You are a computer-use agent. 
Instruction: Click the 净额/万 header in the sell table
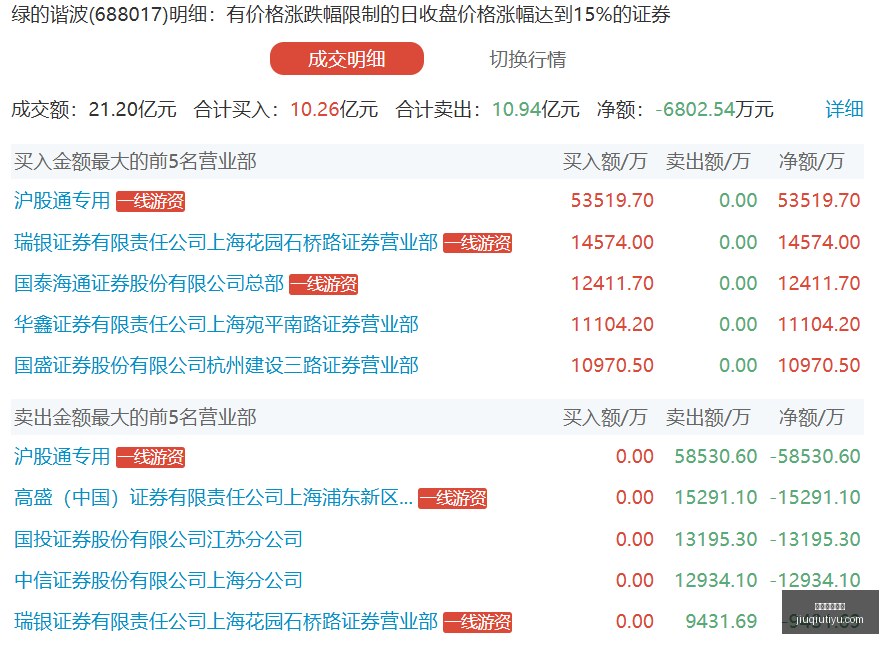[811, 418]
